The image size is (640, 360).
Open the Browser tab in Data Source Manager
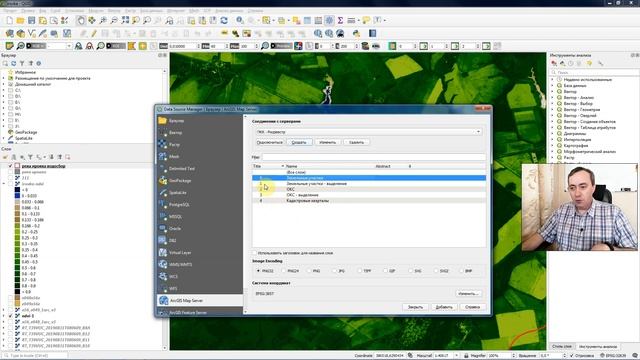tap(200, 121)
